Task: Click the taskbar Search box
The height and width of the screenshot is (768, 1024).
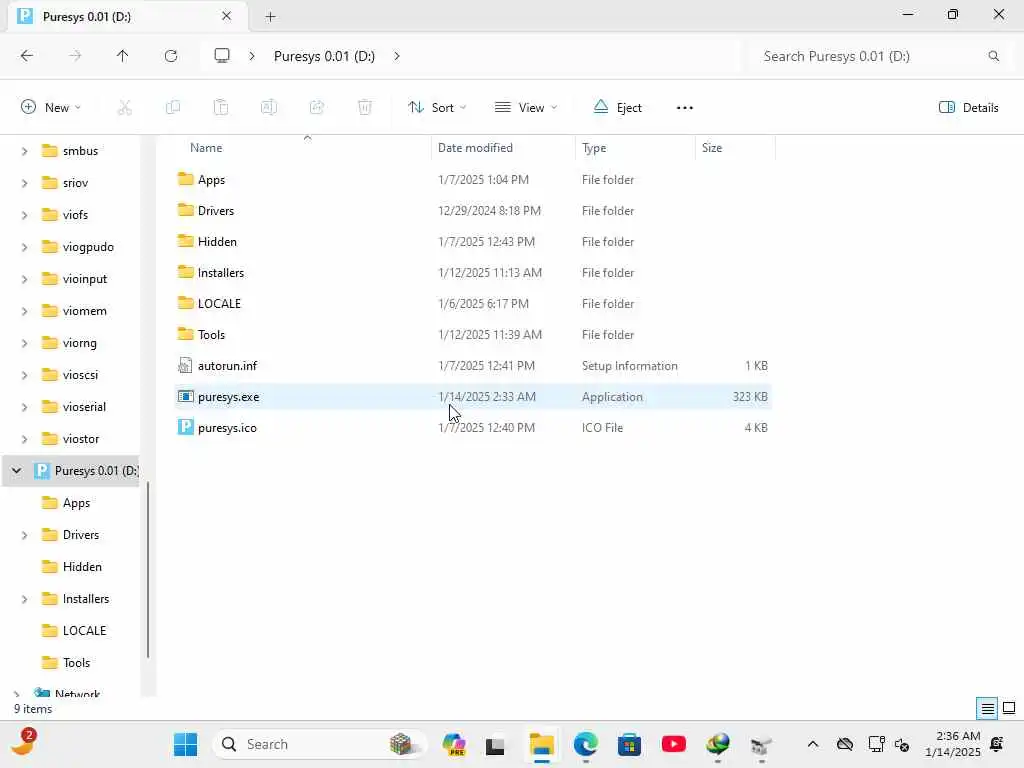Action: [320, 744]
